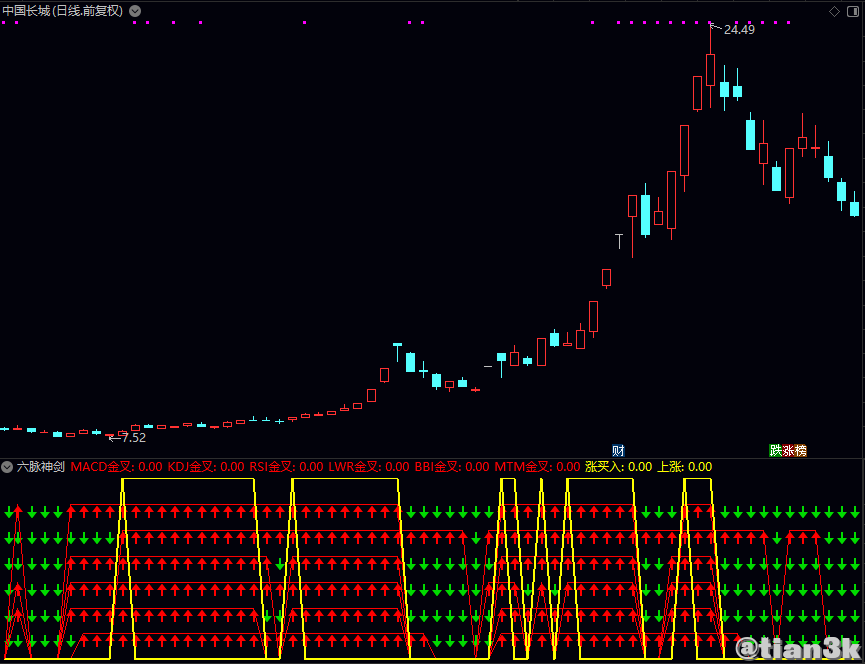Click the orange 榜 marker

(800, 451)
